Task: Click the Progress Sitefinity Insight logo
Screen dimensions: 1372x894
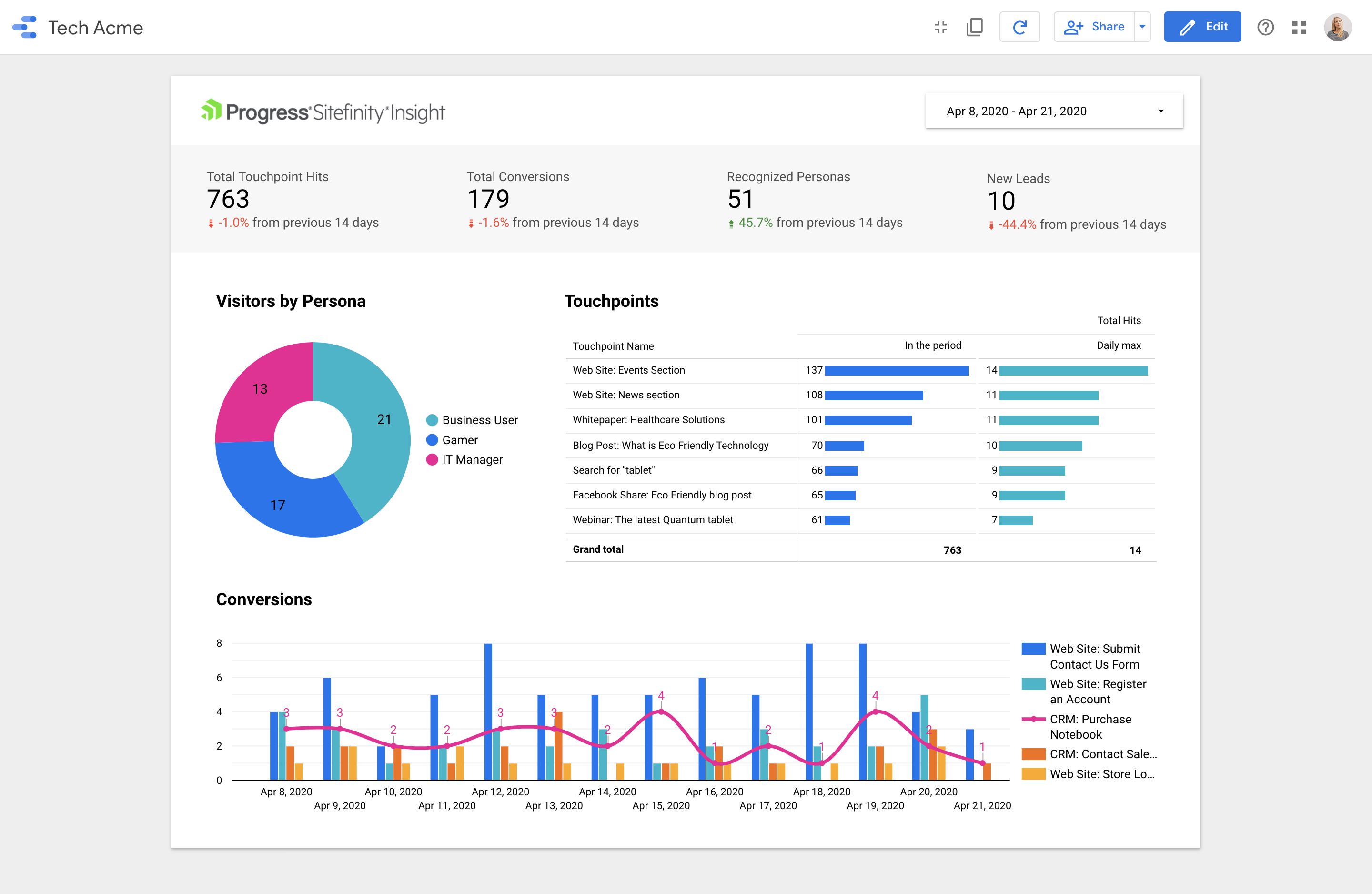Action: [x=323, y=112]
